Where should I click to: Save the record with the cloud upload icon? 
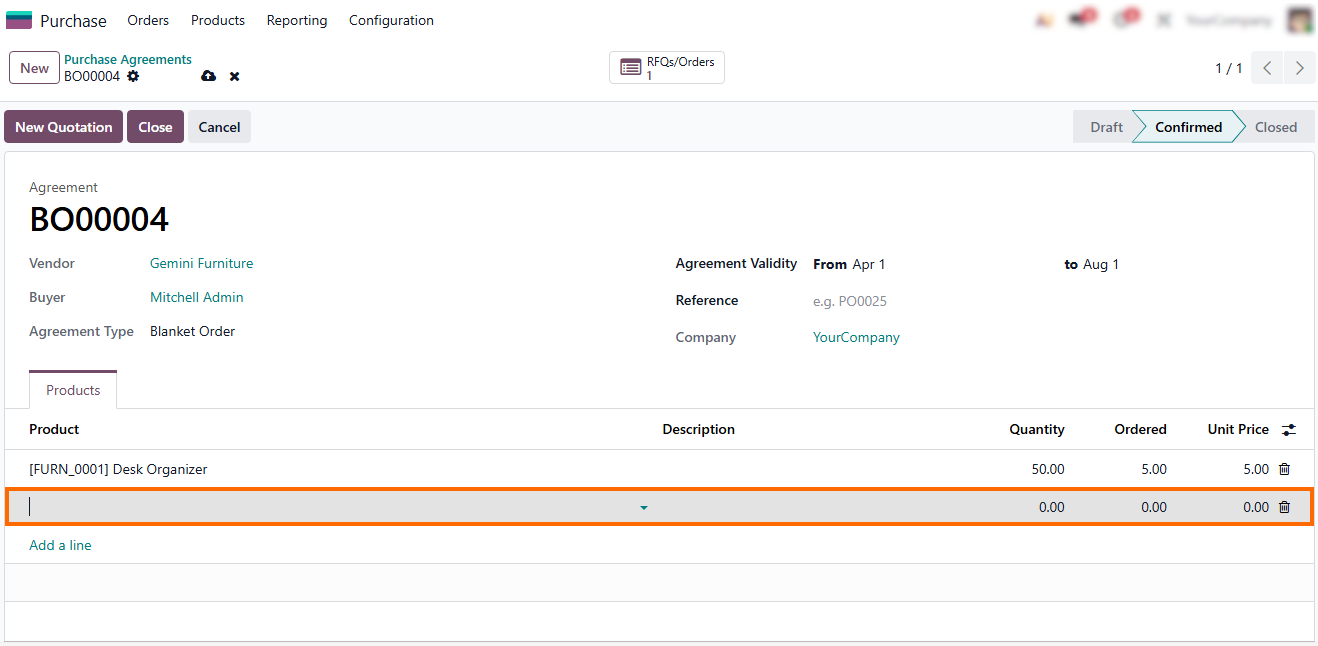(208, 77)
